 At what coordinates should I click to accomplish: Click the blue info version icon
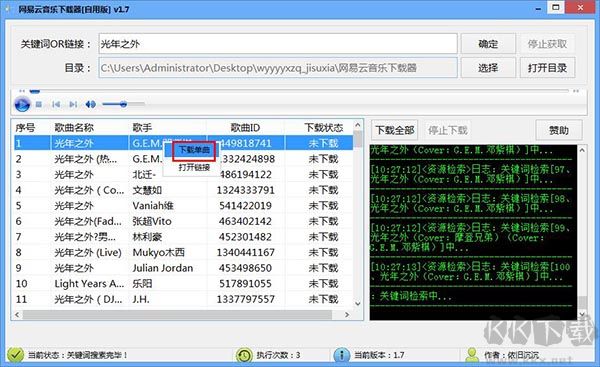[341, 355]
